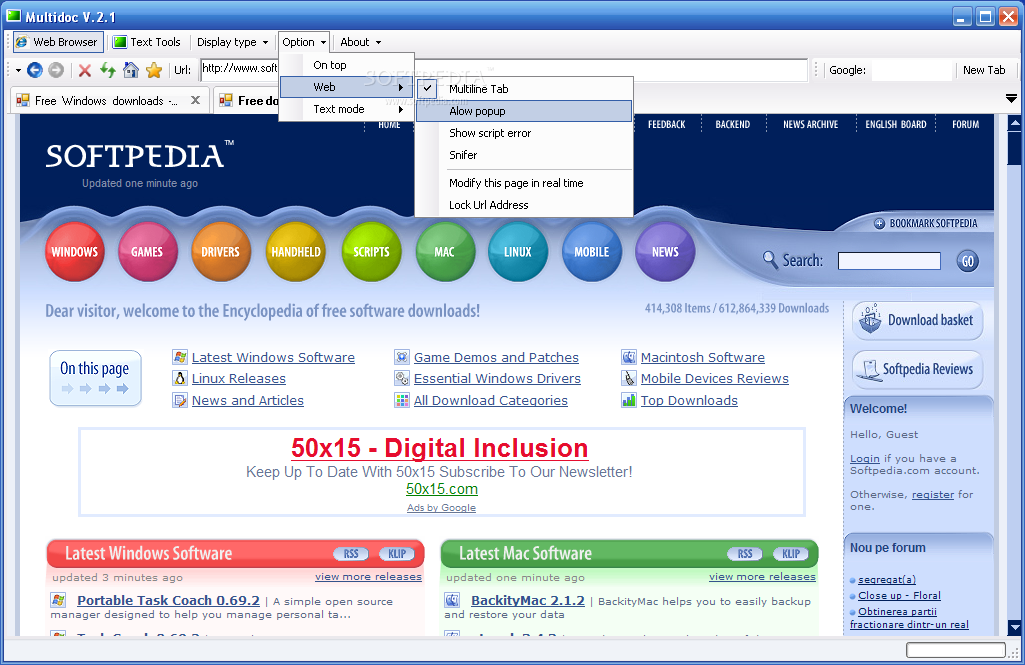Click the green Refresh arrows icon
Viewport: 1025px width, 665px height.
[x=107, y=69]
